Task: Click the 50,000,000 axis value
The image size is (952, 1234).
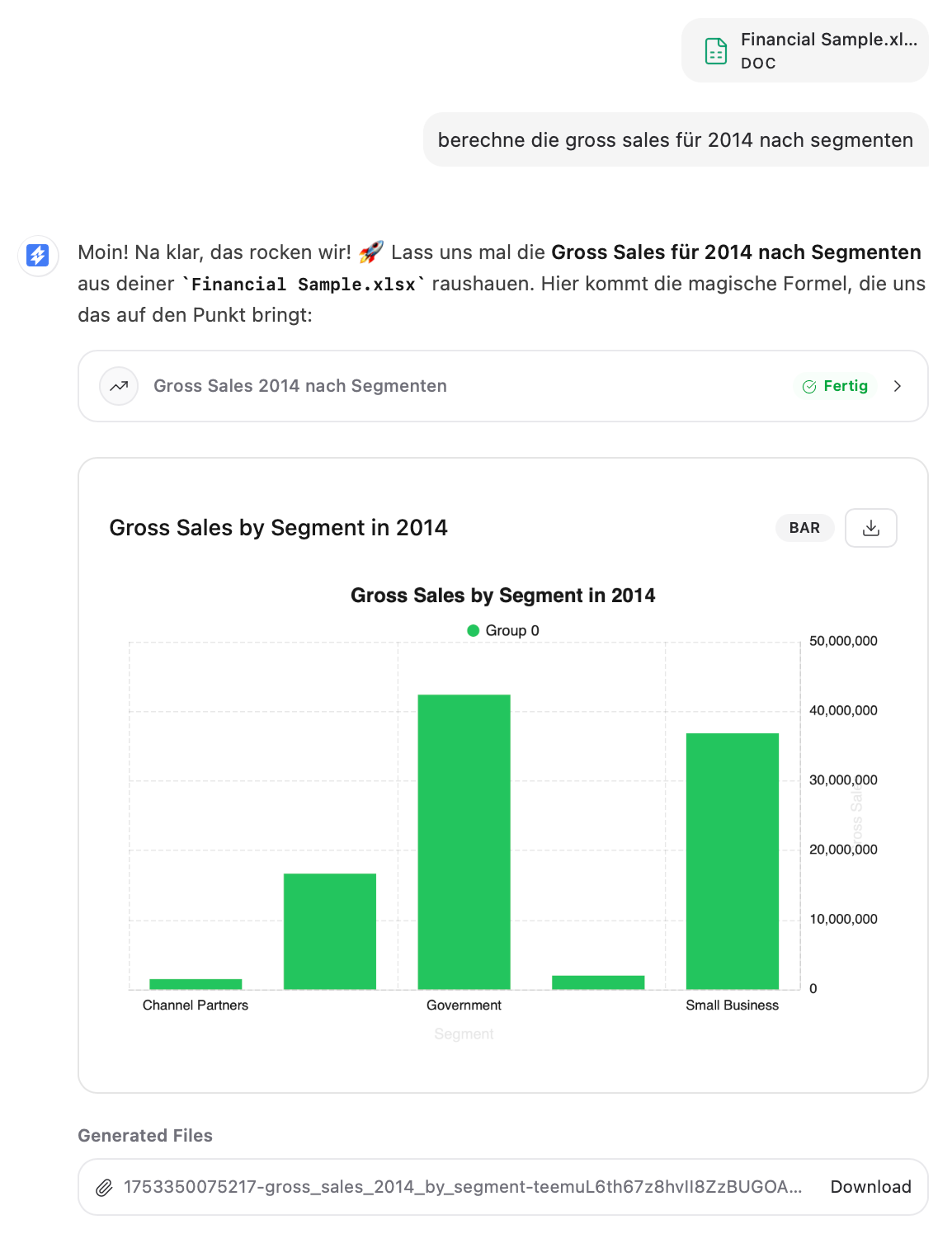Action: 843,641
